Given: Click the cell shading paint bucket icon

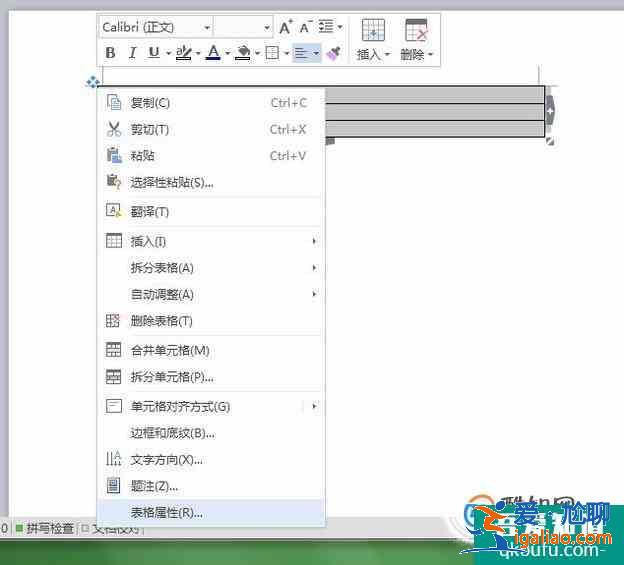Looking at the screenshot, I should click(x=242, y=53).
